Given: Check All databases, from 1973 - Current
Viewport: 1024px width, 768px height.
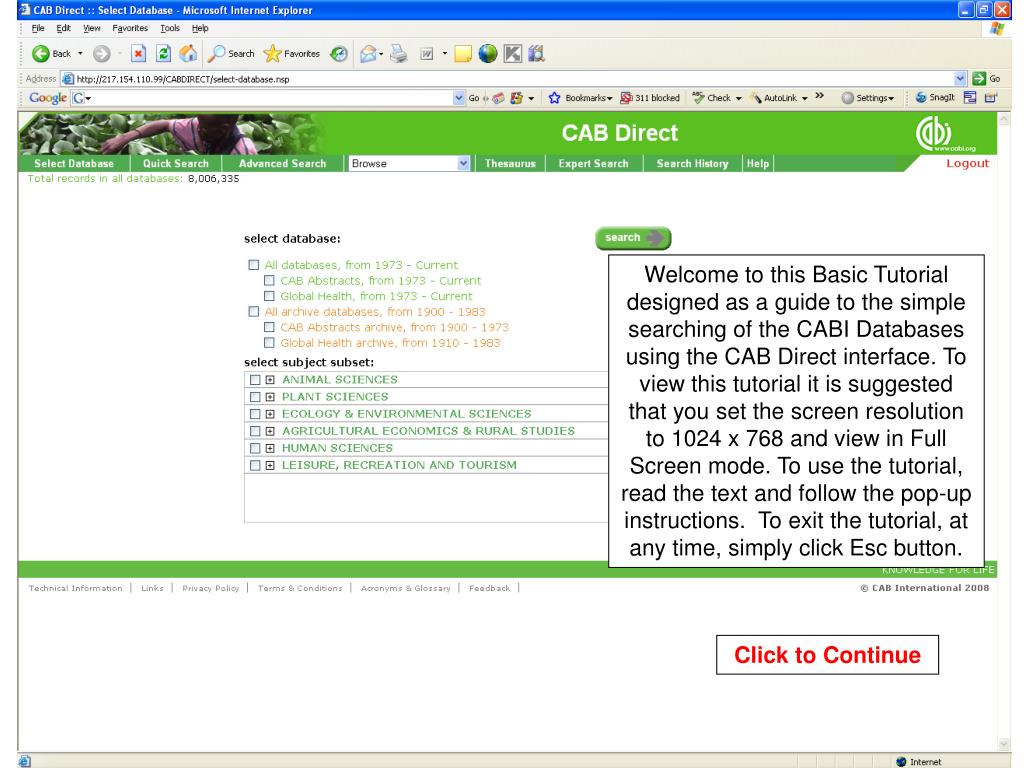Looking at the screenshot, I should tap(253, 265).
